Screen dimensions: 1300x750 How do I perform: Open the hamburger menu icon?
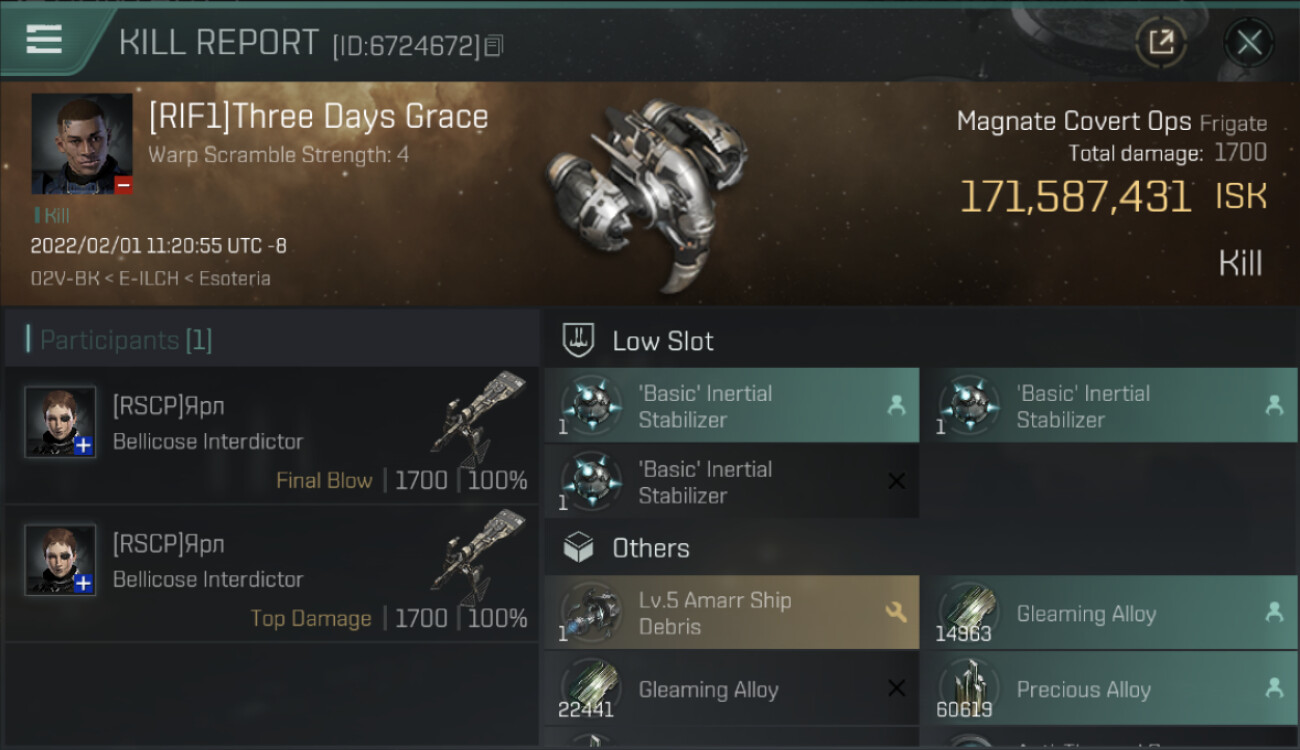(44, 40)
